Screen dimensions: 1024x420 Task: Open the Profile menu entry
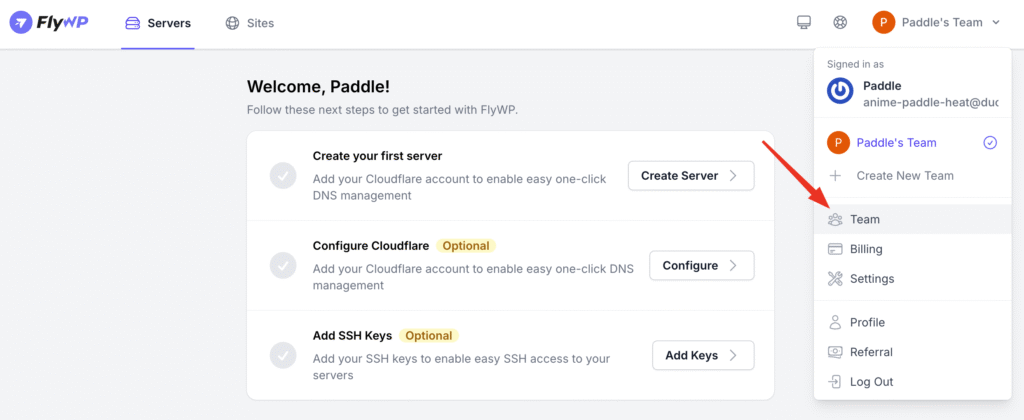click(912, 323)
